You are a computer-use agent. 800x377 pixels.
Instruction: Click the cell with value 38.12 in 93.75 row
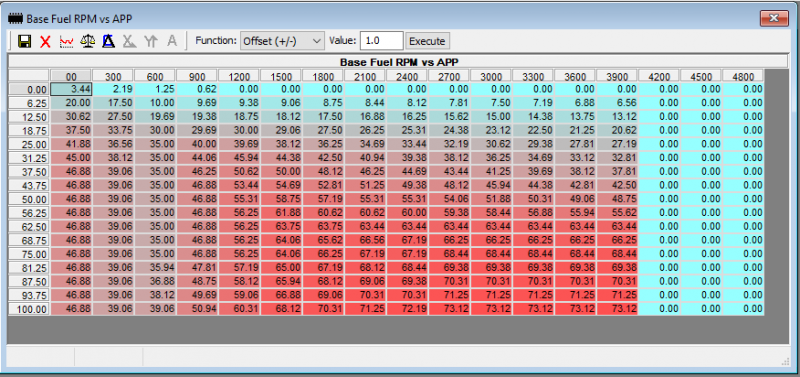pyautogui.click(x=155, y=295)
